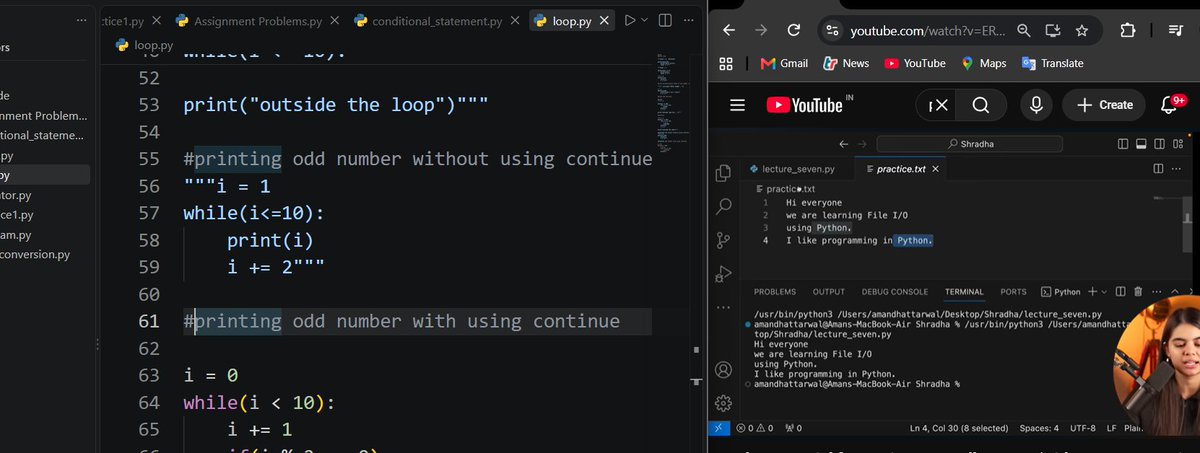Open the Gmail bookmark
Image resolution: width=1200 pixels, height=453 pixels.
[x=783, y=63]
